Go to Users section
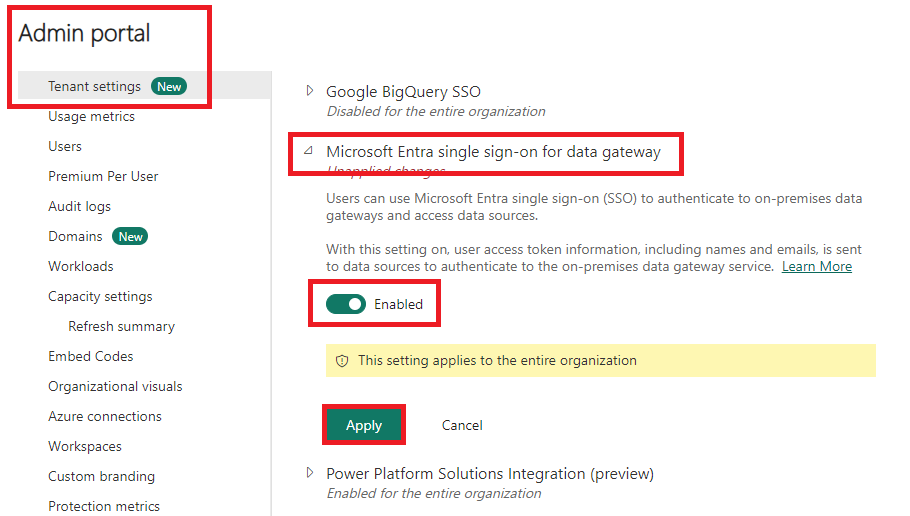 tap(64, 146)
